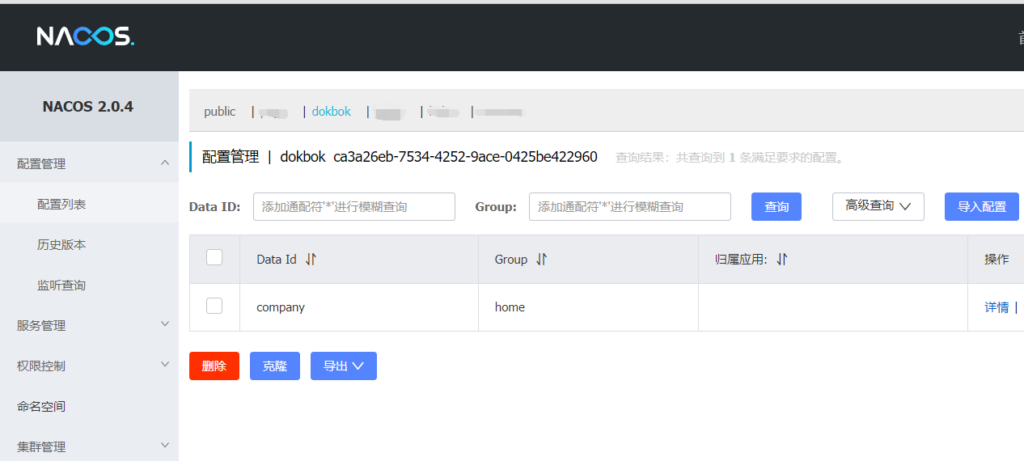1024x461 pixels.
Task: Expand the 集群管理 menu section
Action: (x=165, y=446)
